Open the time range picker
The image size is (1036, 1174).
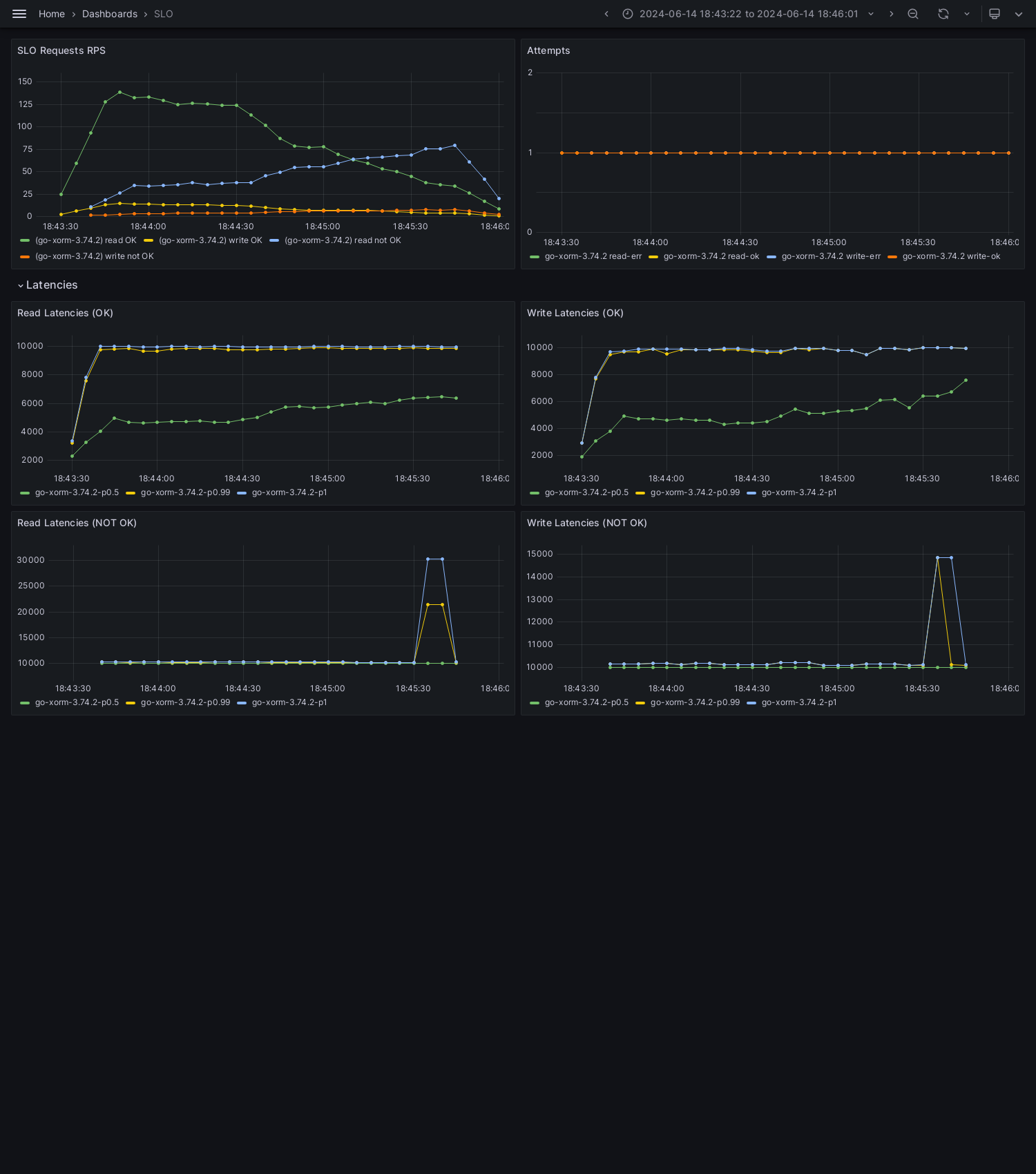(749, 14)
